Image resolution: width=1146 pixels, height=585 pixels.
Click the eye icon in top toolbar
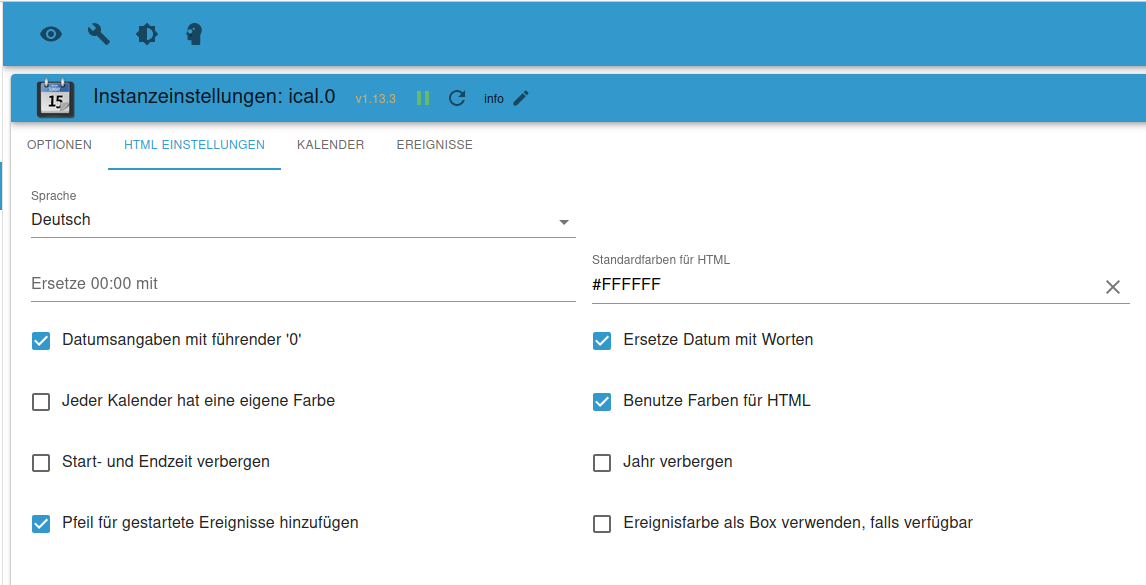click(51, 34)
